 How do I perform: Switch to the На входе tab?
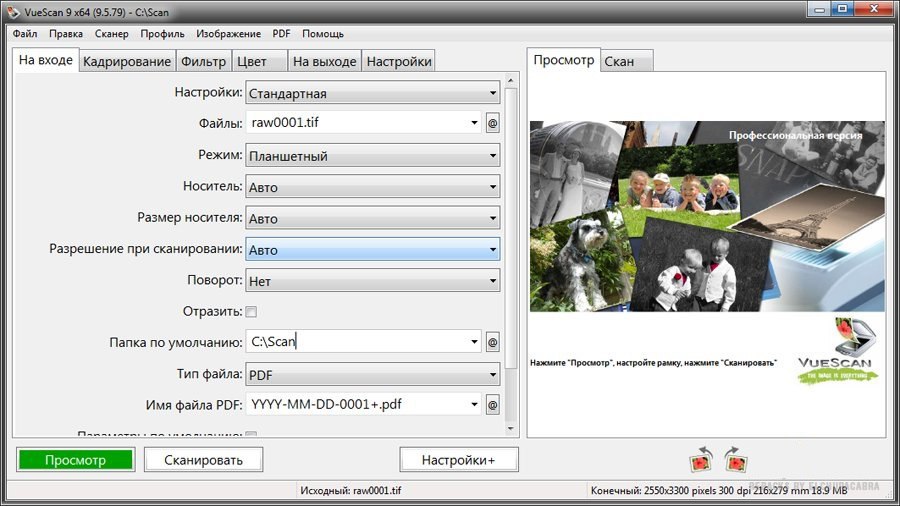[45, 60]
